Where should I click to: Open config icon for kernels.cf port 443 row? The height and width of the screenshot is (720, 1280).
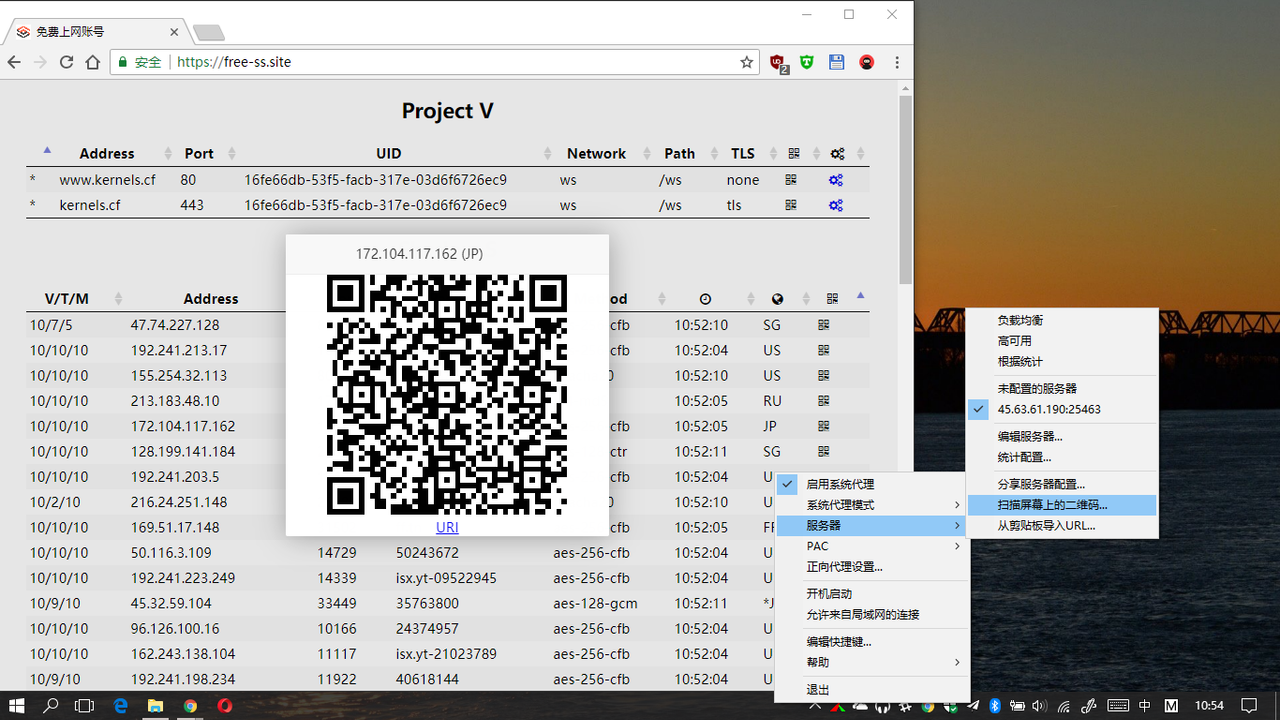click(x=836, y=205)
